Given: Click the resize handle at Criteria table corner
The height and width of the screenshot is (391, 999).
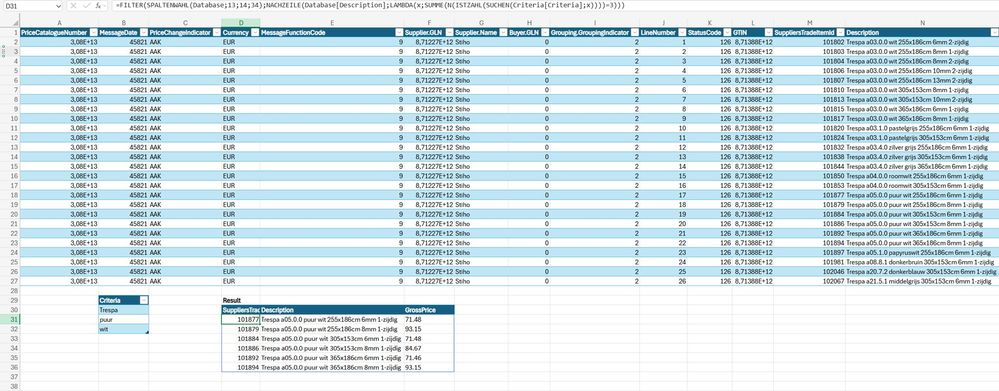Looking at the screenshot, I should (147, 332).
